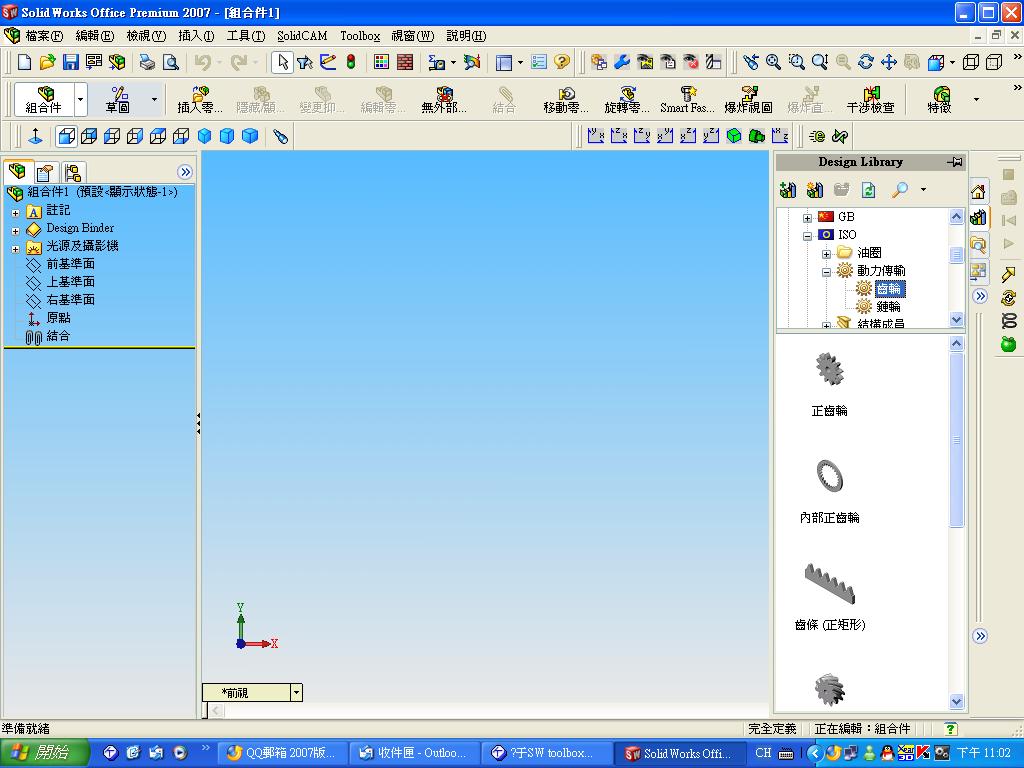Click Design Library search magnifier icon
Image resolution: width=1024 pixels, height=768 pixels.
900,190
